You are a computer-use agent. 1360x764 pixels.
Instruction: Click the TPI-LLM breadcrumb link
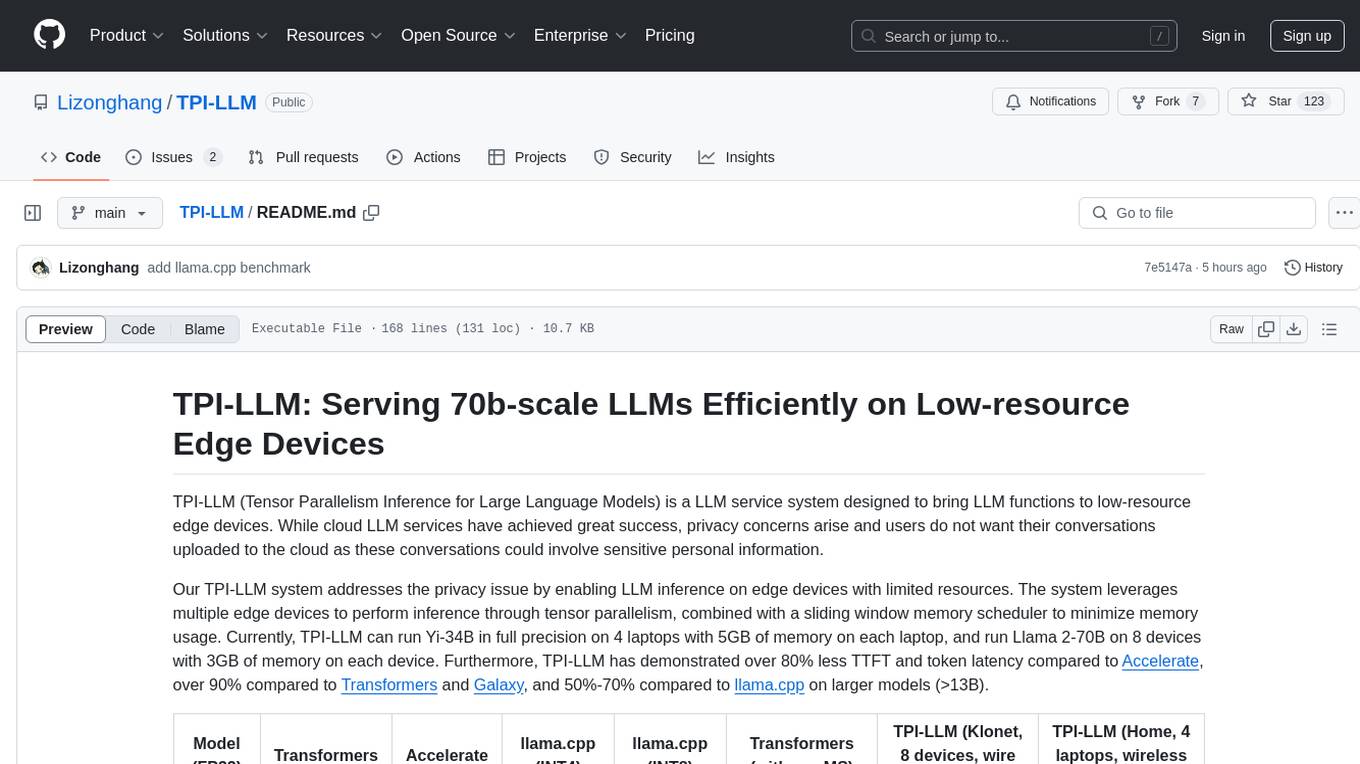211,212
